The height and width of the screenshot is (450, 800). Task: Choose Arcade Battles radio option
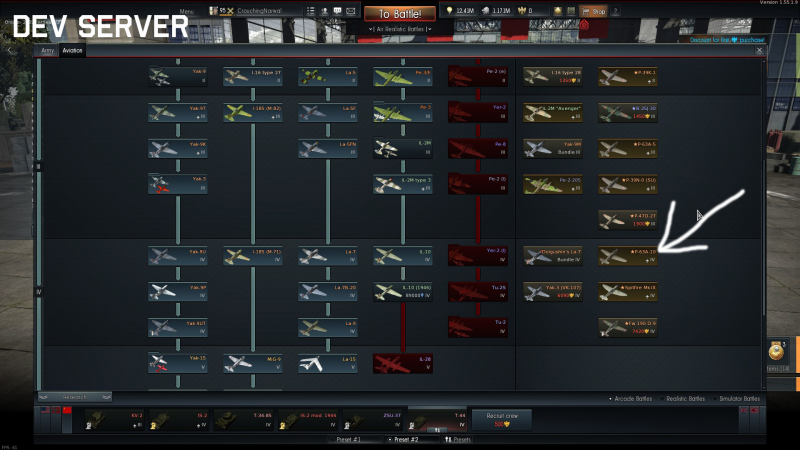click(632, 398)
